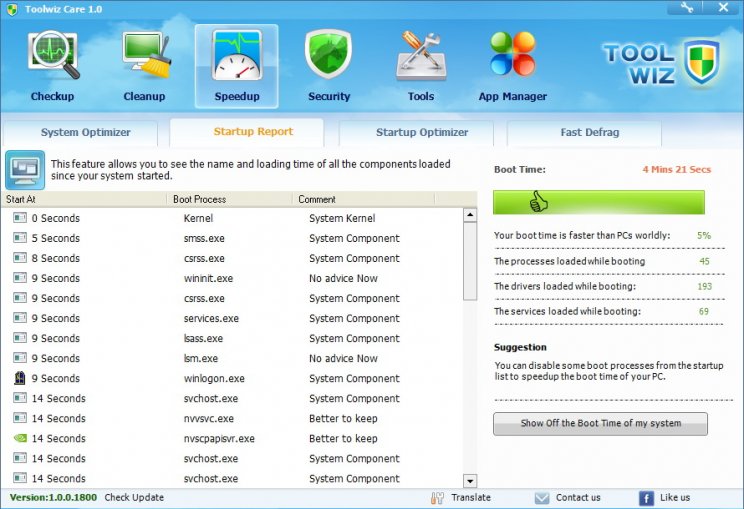Click the 5% faster value
This screenshot has width=744, height=509.
(x=704, y=235)
